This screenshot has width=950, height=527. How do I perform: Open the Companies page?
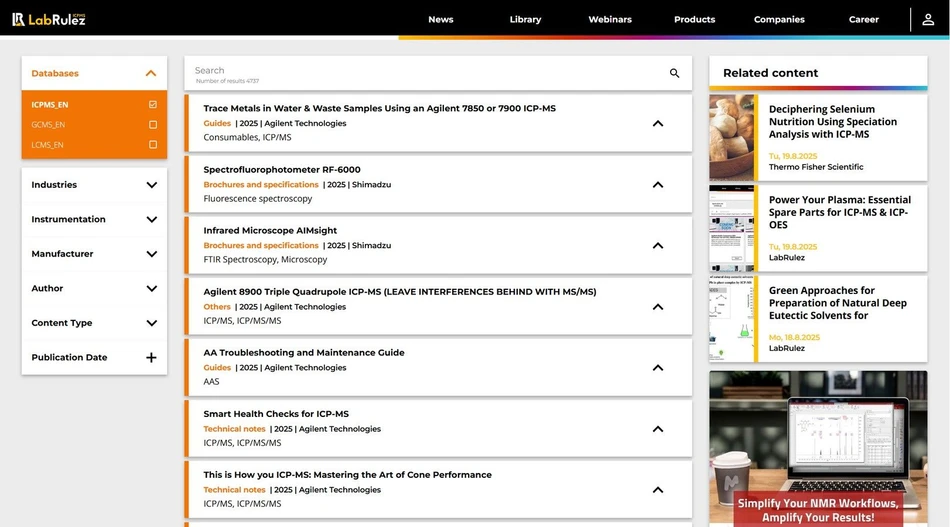(x=779, y=19)
